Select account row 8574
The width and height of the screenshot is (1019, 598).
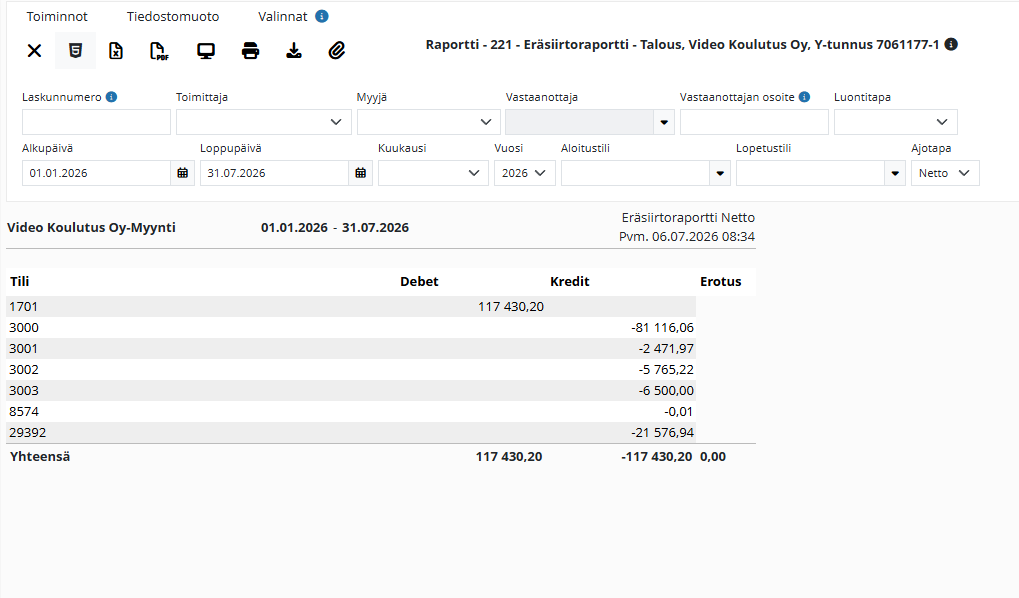click(351, 411)
